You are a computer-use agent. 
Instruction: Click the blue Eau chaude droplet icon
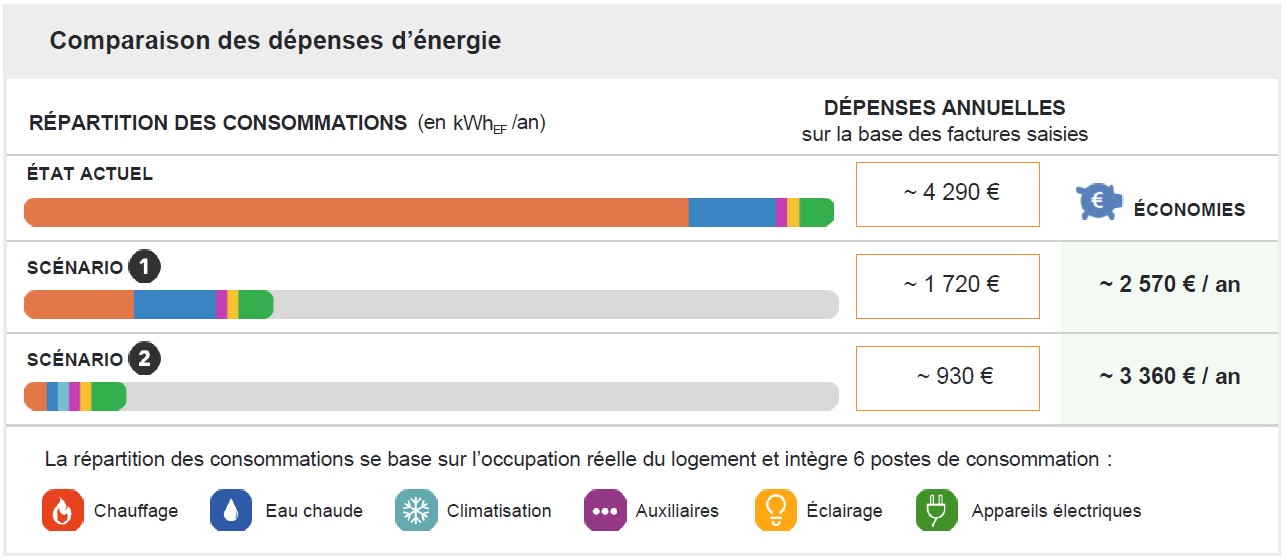pyautogui.click(x=230, y=511)
